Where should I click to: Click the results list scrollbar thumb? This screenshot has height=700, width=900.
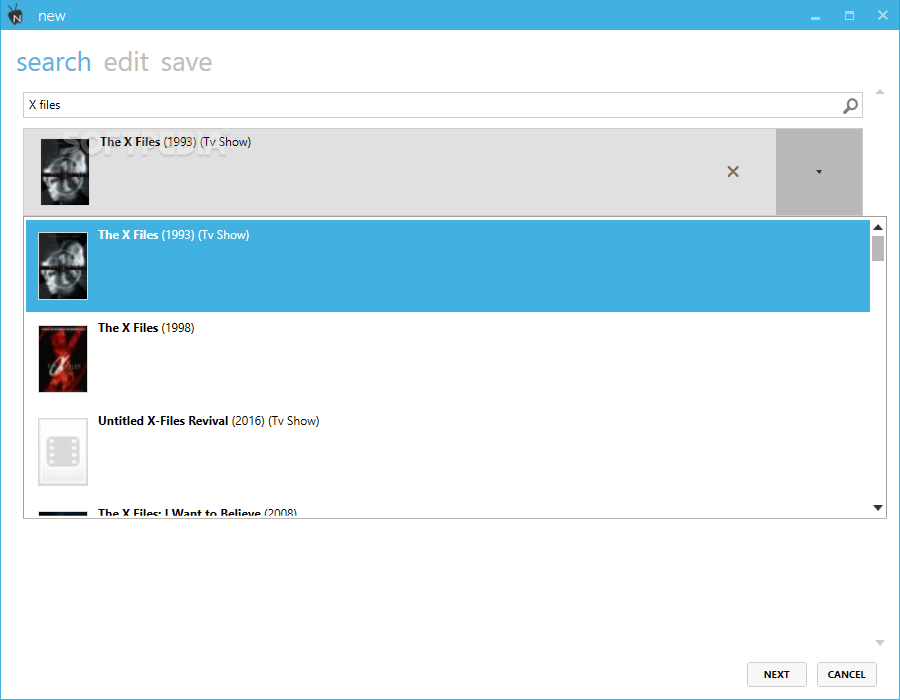click(878, 248)
